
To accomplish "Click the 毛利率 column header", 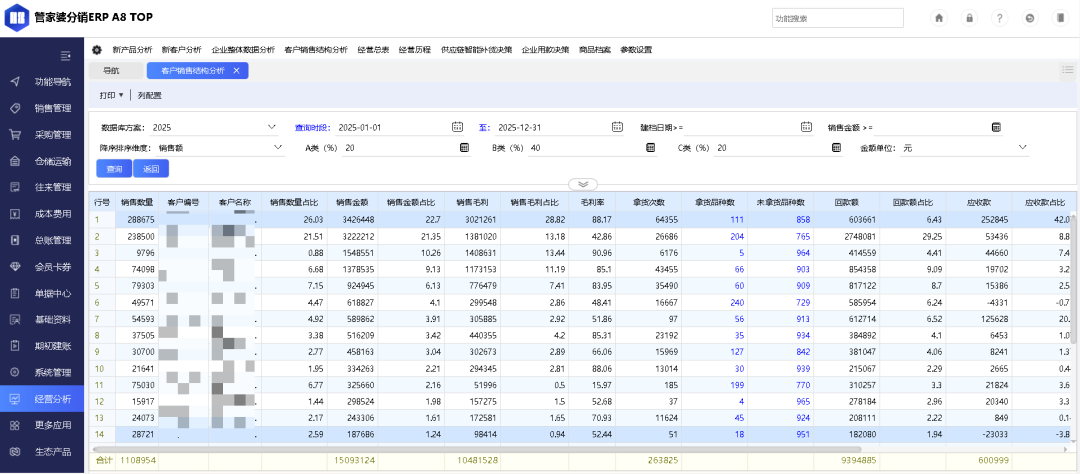I will pyautogui.click(x=592, y=203).
